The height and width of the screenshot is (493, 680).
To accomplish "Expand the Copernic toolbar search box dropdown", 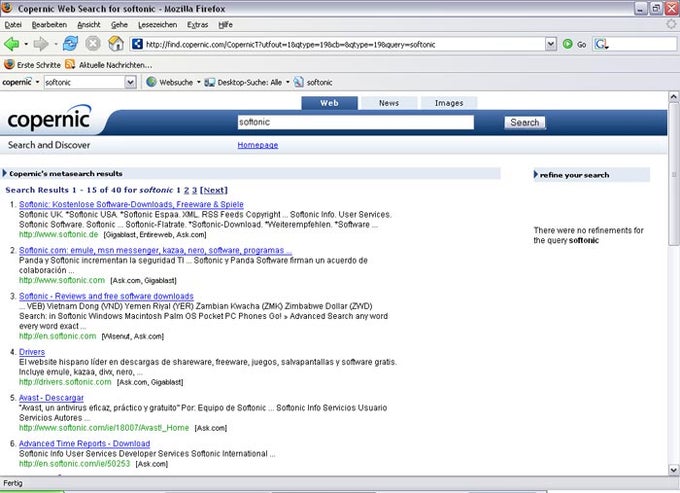I will tap(130, 82).
